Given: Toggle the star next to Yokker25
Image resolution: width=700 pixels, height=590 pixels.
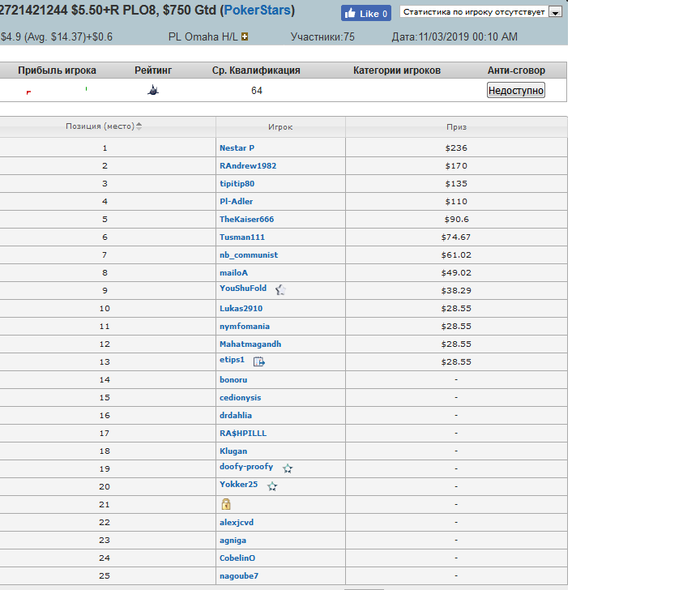Looking at the screenshot, I should 272,486.
